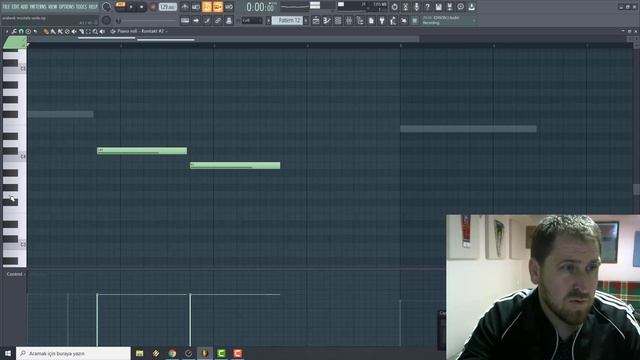Click the Windows search box

pos(73,353)
